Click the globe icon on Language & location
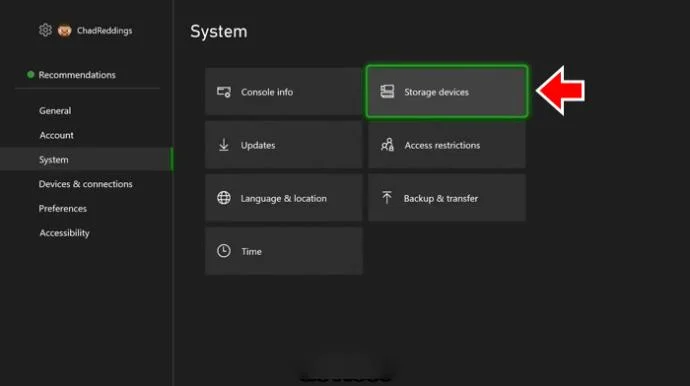The image size is (690, 386). pos(224,198)
